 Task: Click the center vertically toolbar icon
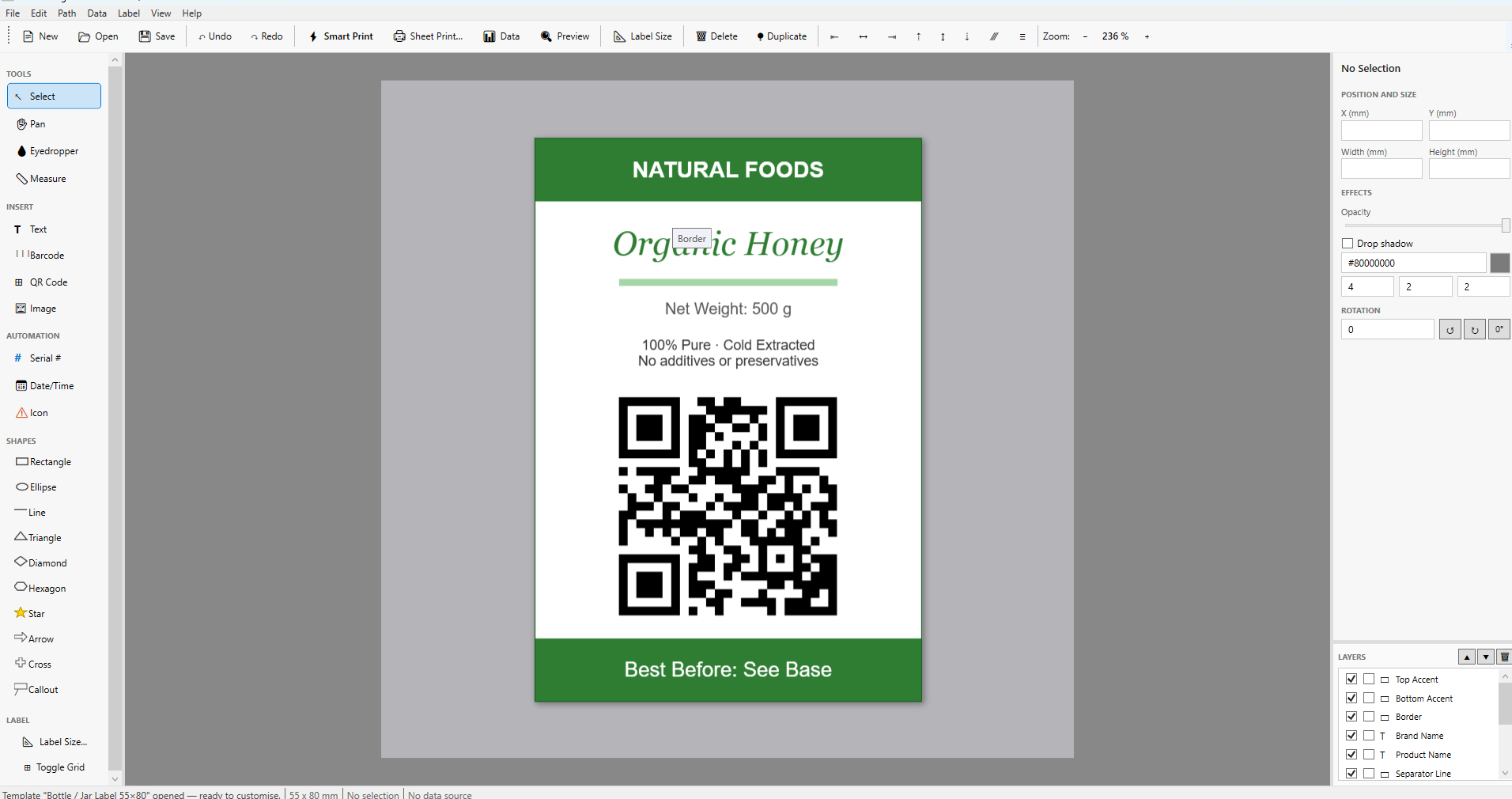pos(943,36)
